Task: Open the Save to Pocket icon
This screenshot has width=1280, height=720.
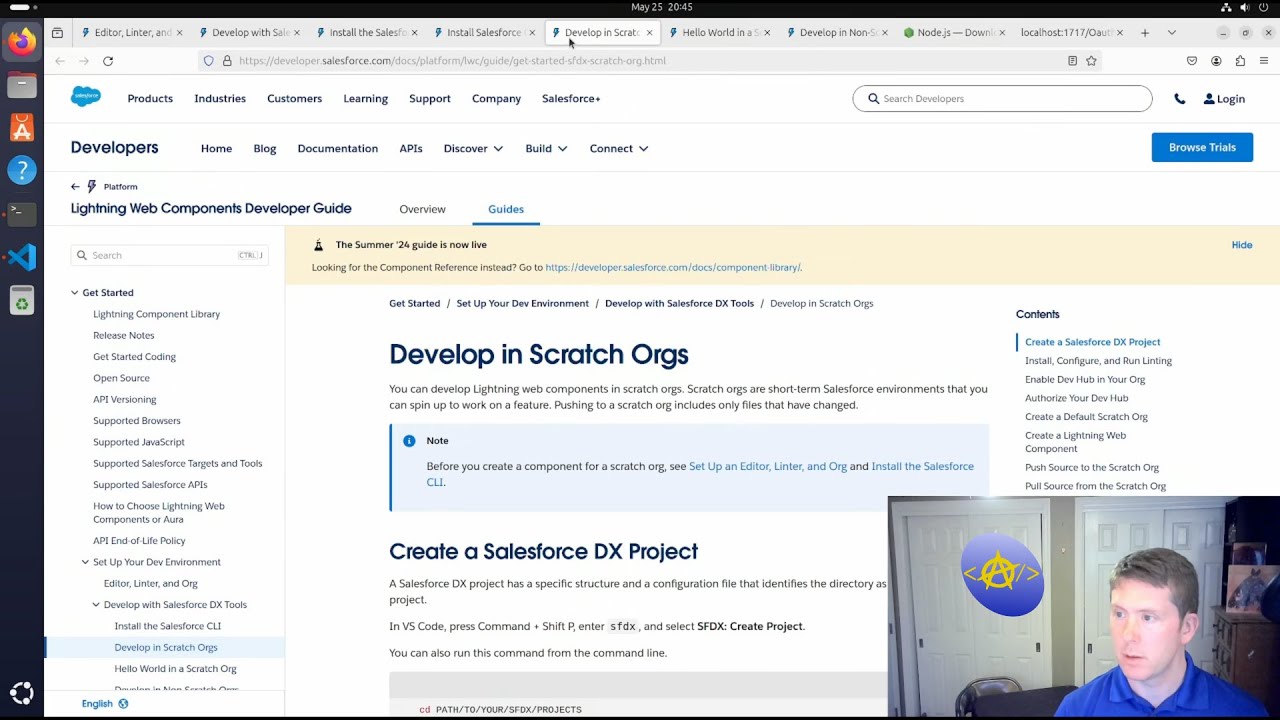Action: coord(1192,61)
